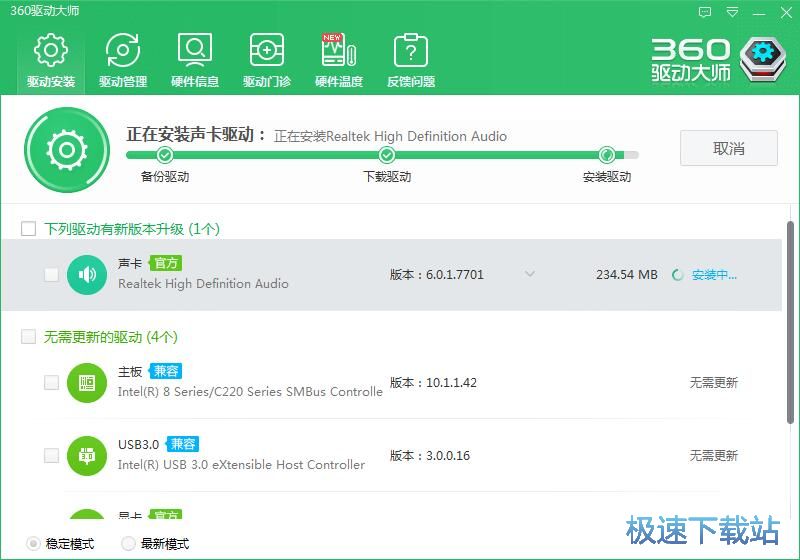Click 无需更新 status in 主板 row
Image resolution: width=800 pixels, height=560 pixels.
(714, 383)
